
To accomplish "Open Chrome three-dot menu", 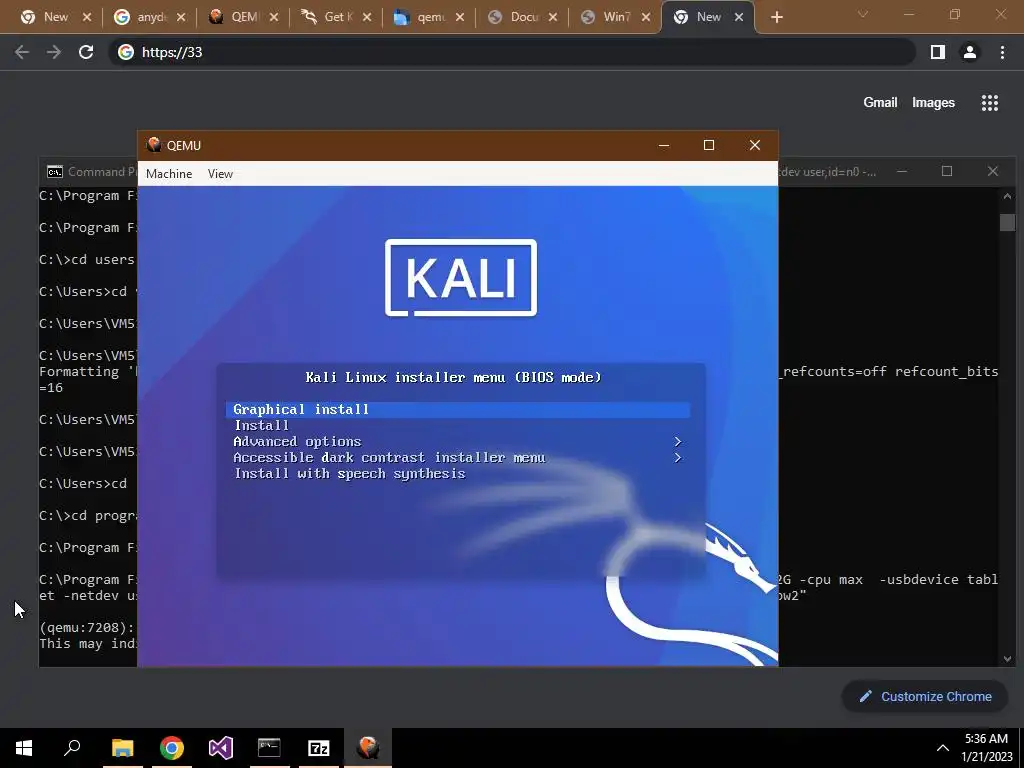I will 1002,52.
